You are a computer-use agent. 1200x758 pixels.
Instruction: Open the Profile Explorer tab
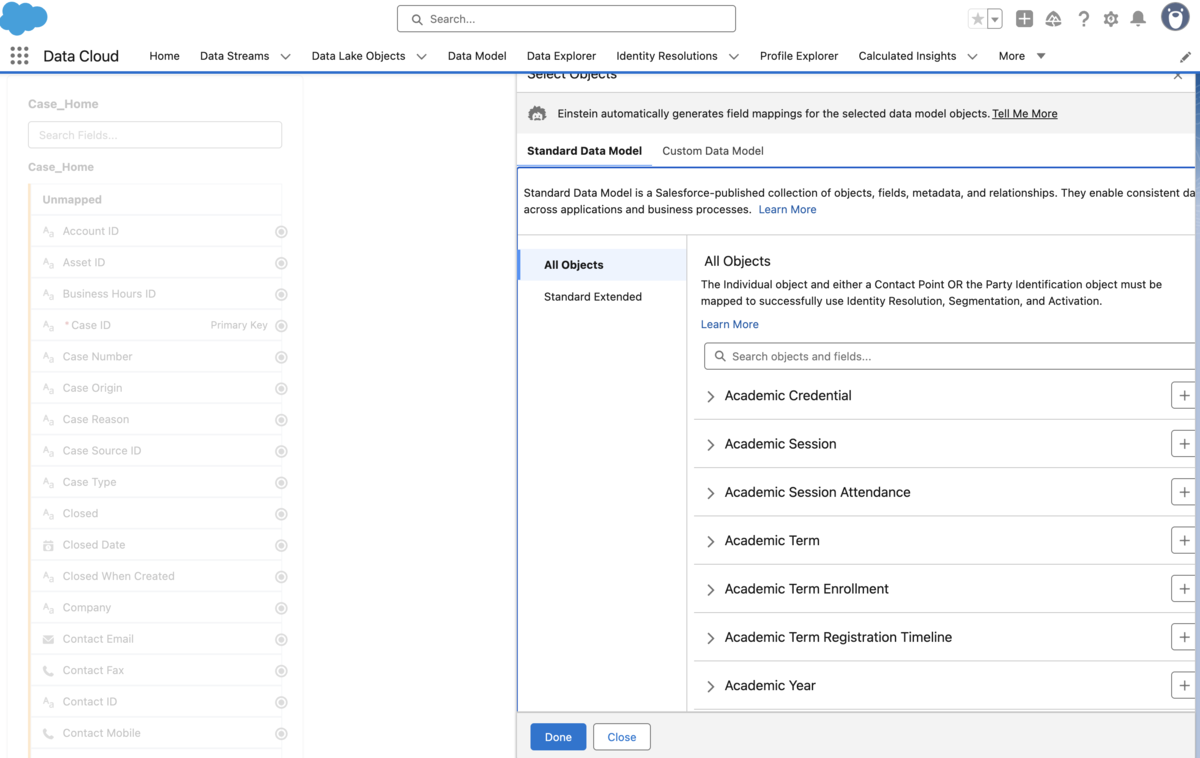click(x=799, y=56)
